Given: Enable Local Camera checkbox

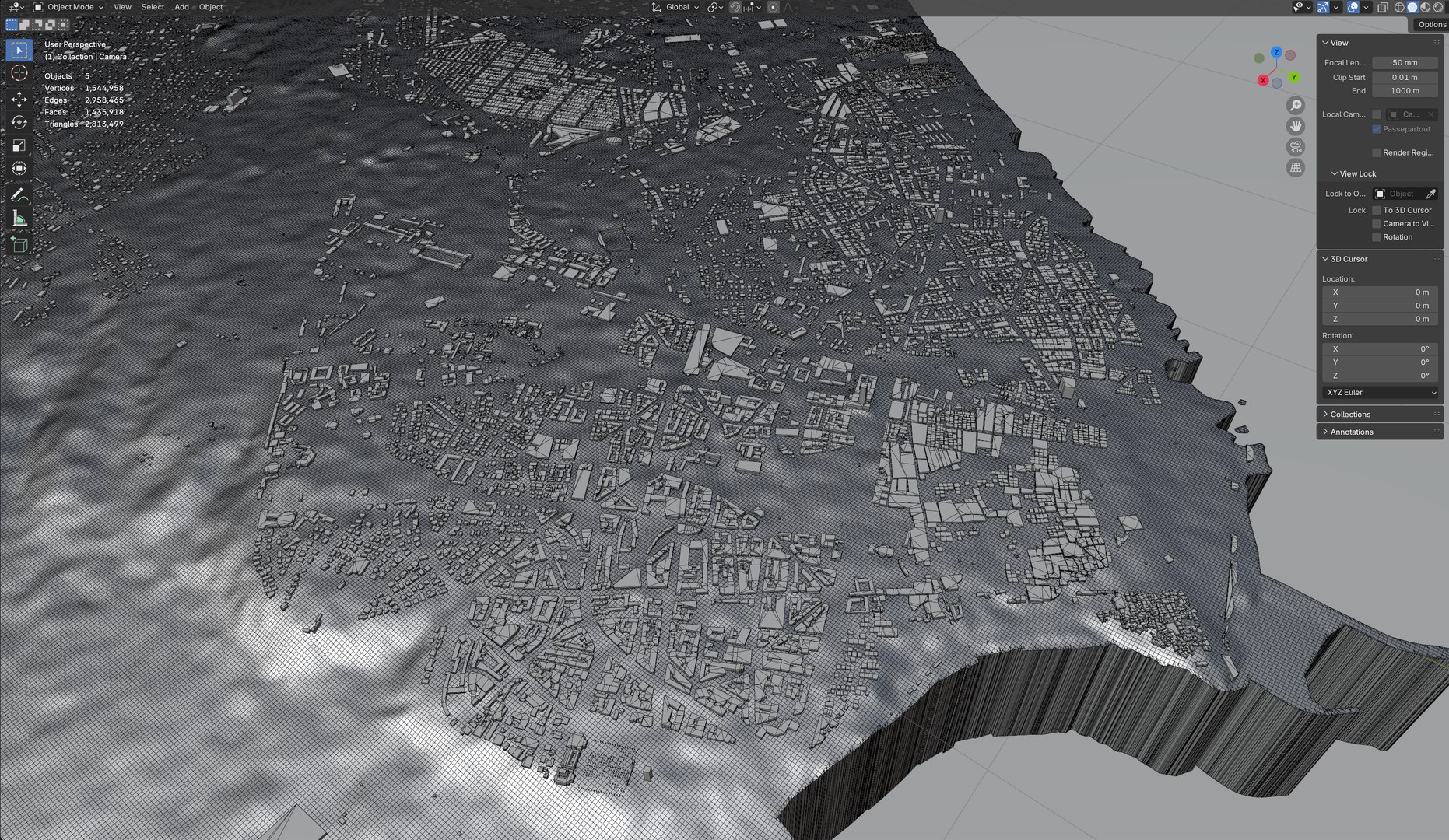Looking at the screenshot, I should [1377, 114].
